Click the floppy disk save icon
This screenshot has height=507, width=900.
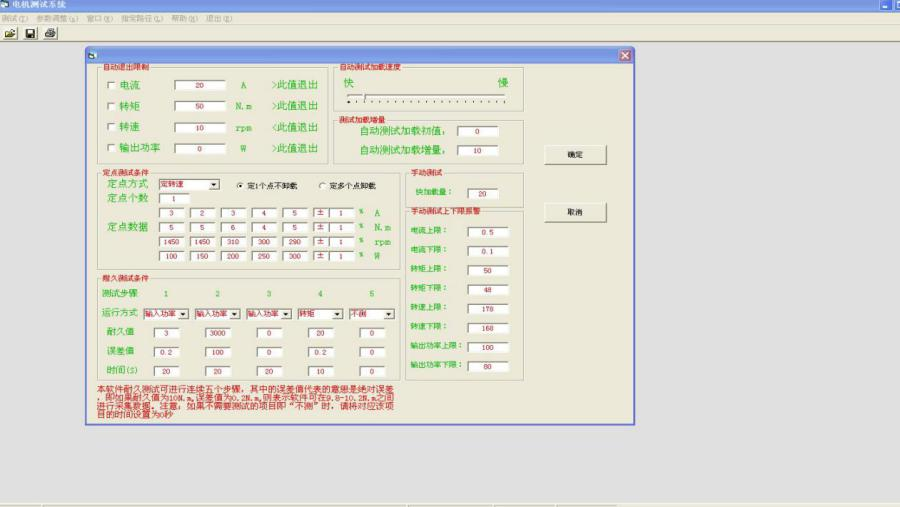(x=30, y=33)
